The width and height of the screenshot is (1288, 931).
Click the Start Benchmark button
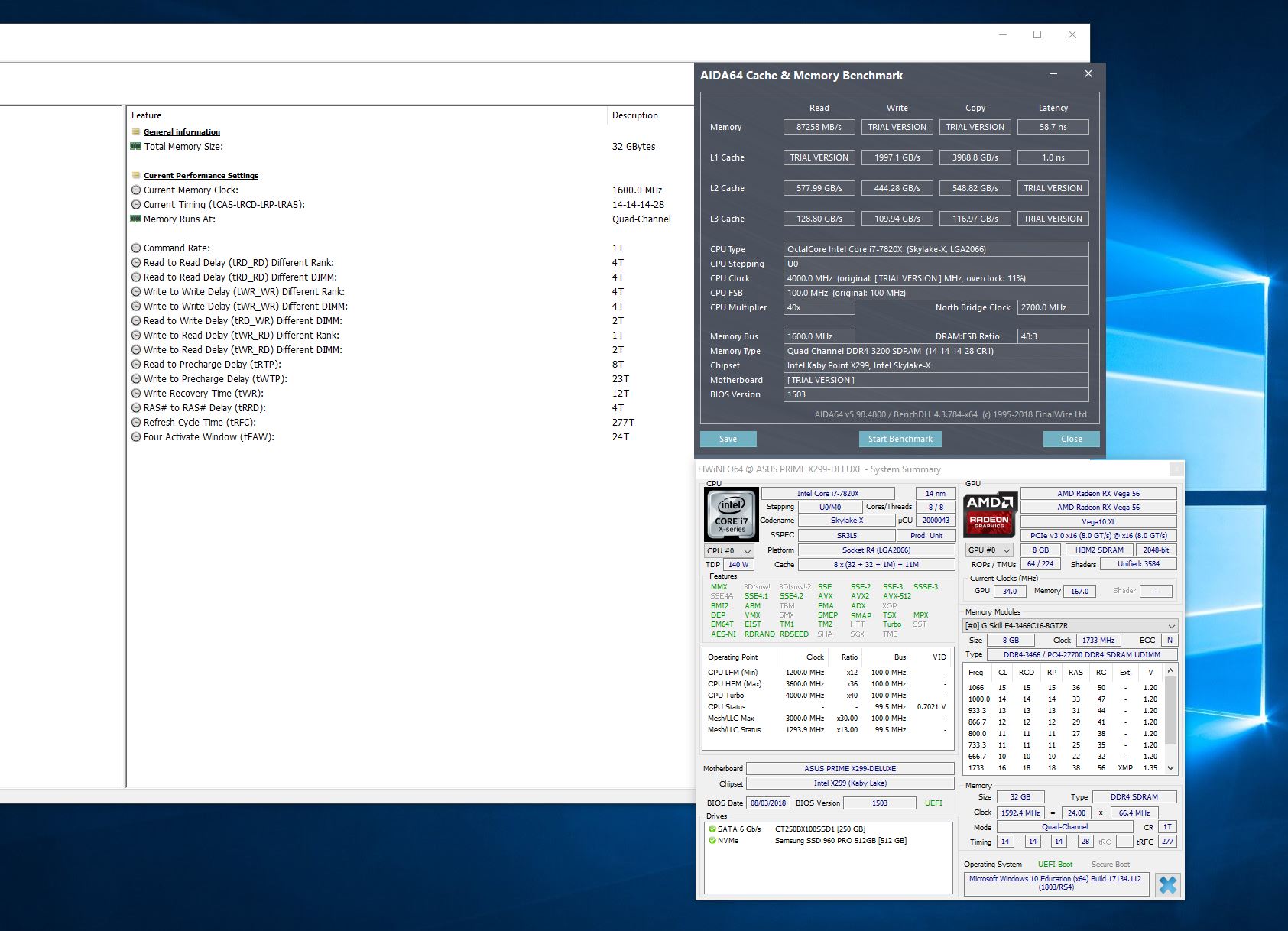[900, 439]
